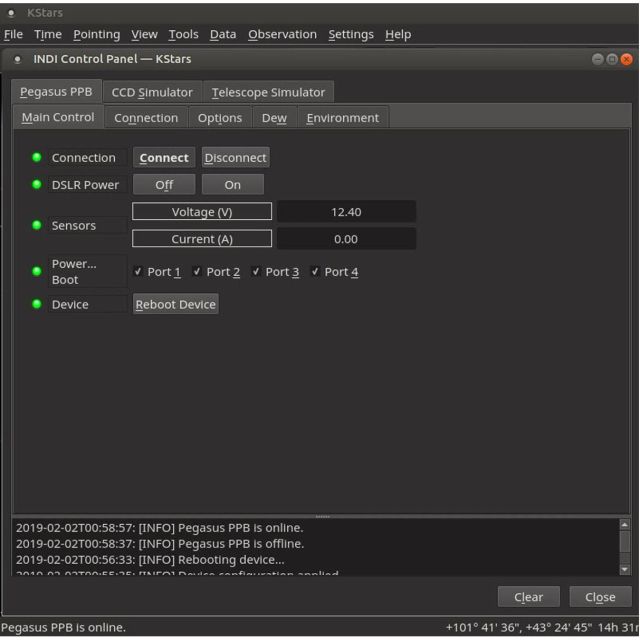Click the log scrollbar down arrow

click(x=624, y=569)
